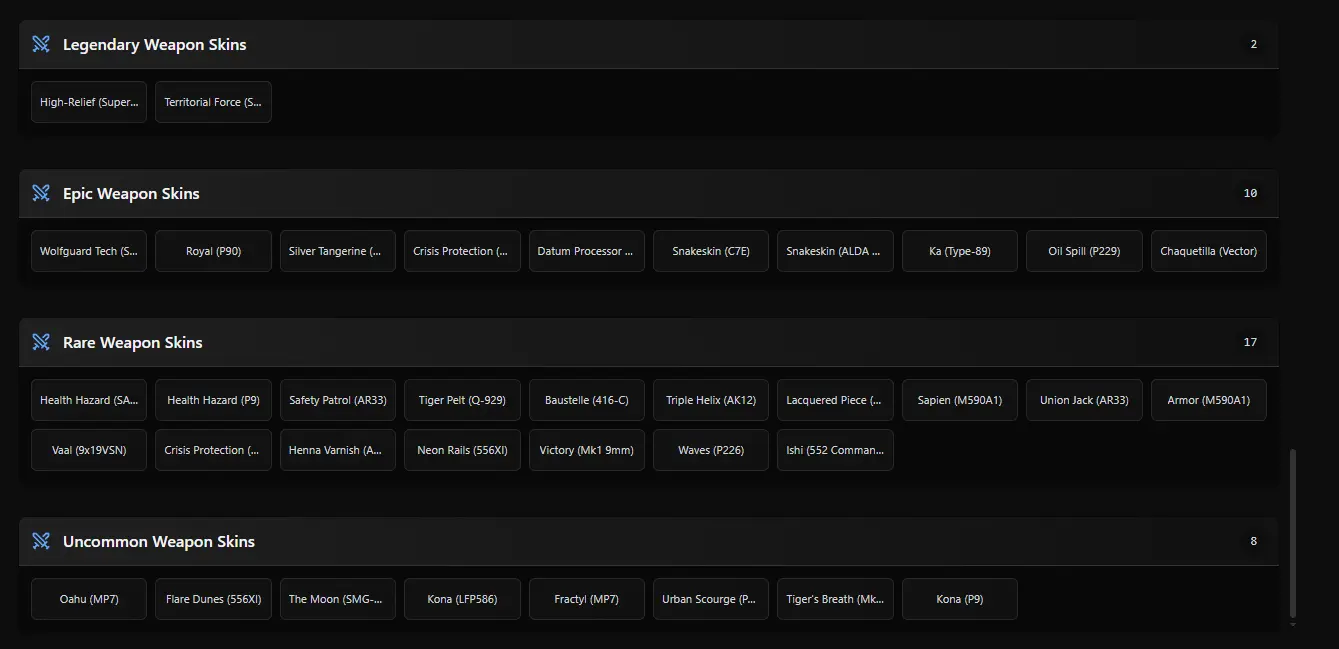Click the Union Jack (AR33) skin
The height and width of the screenshot is (649, 1339).
(1084, 400)
